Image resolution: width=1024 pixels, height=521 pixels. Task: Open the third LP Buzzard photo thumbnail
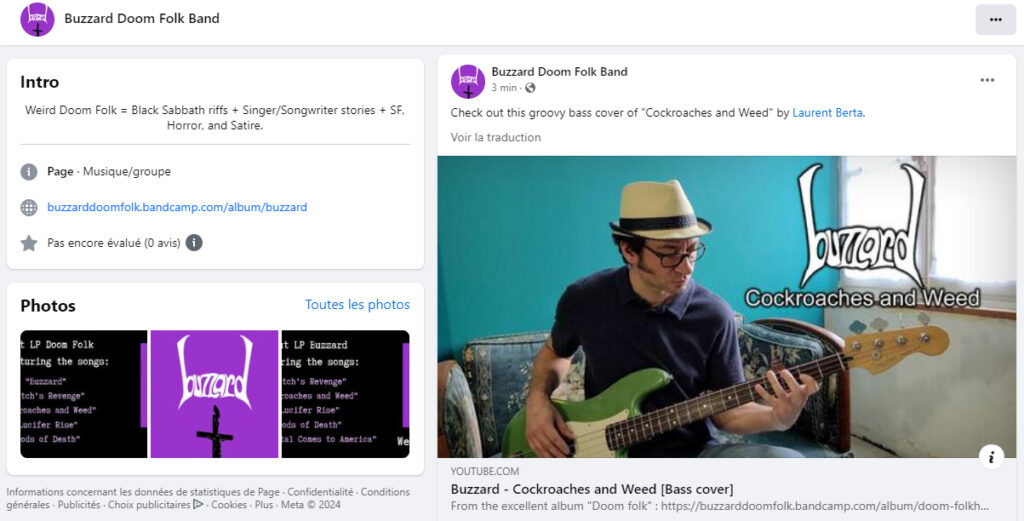click(345, 394)
